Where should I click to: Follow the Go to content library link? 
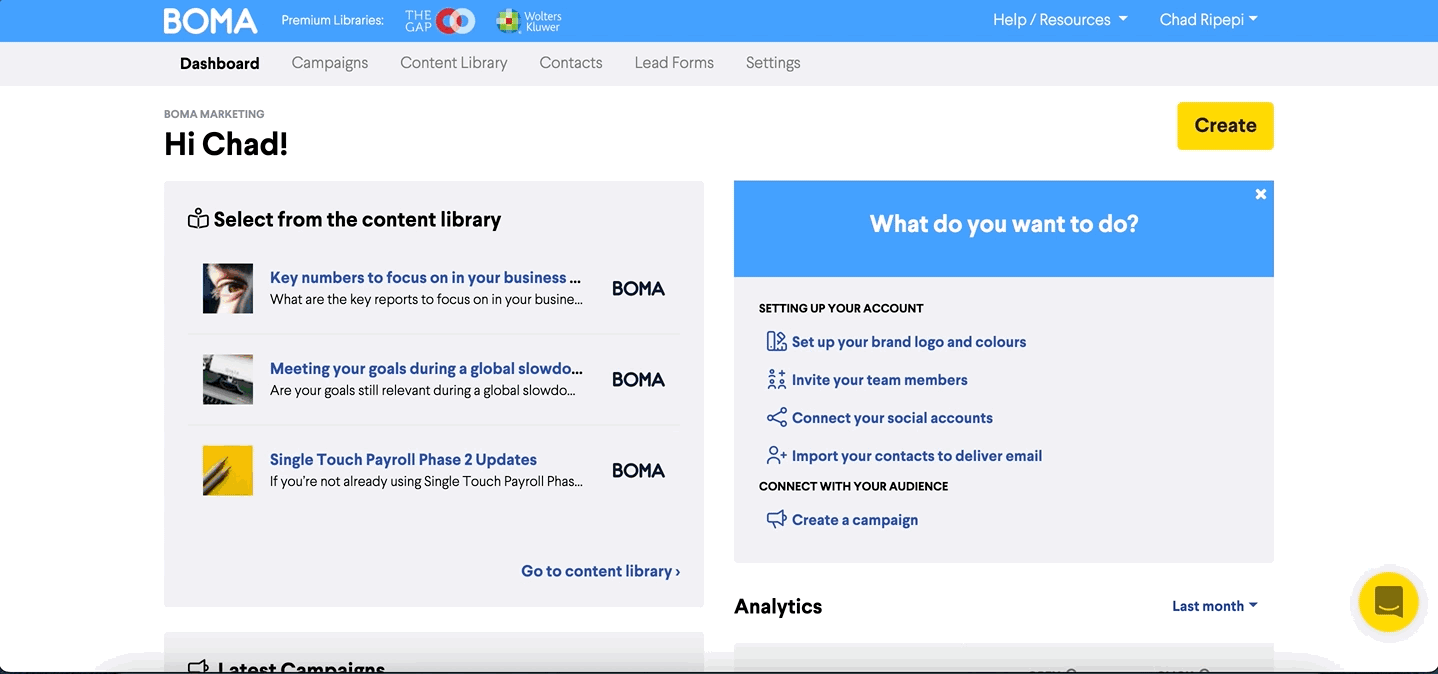601,571
